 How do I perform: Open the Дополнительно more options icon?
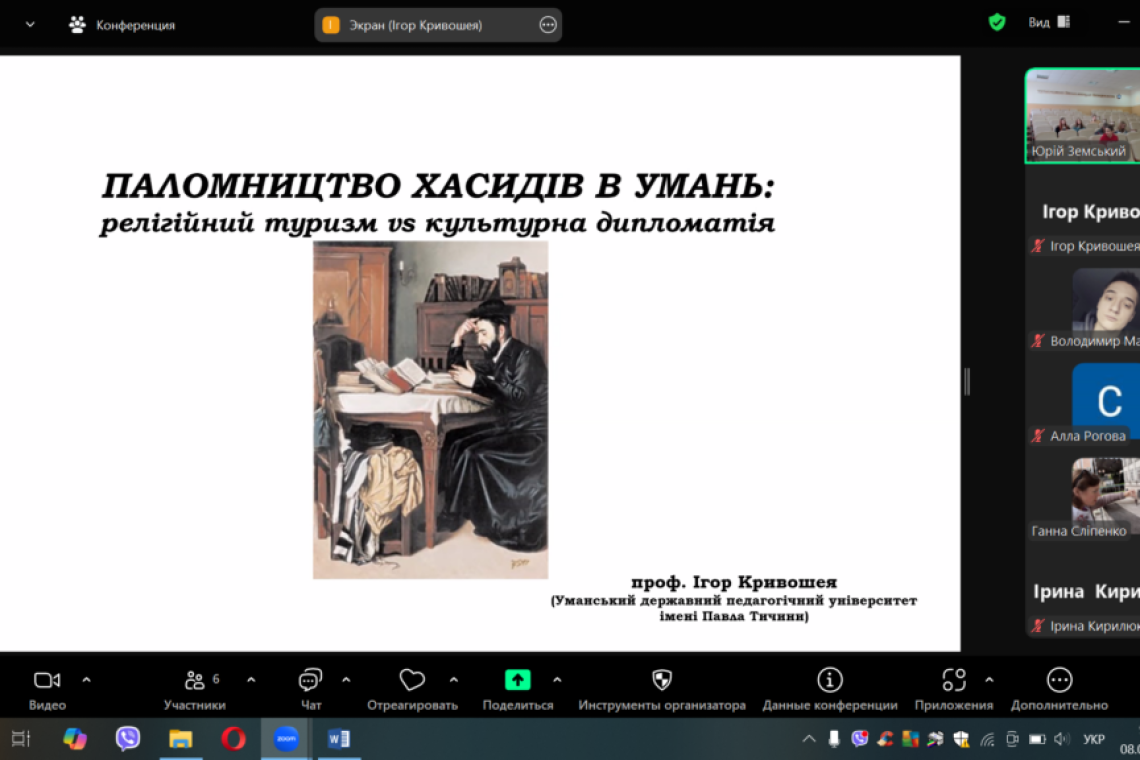pyautogui.click(x=1059, y=680)
